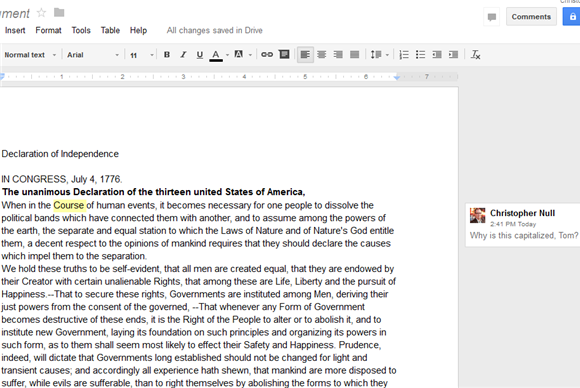Click the bold 'The unanimous Declaration' line
This screenshot has height=388, width=580.
(154, 192)
